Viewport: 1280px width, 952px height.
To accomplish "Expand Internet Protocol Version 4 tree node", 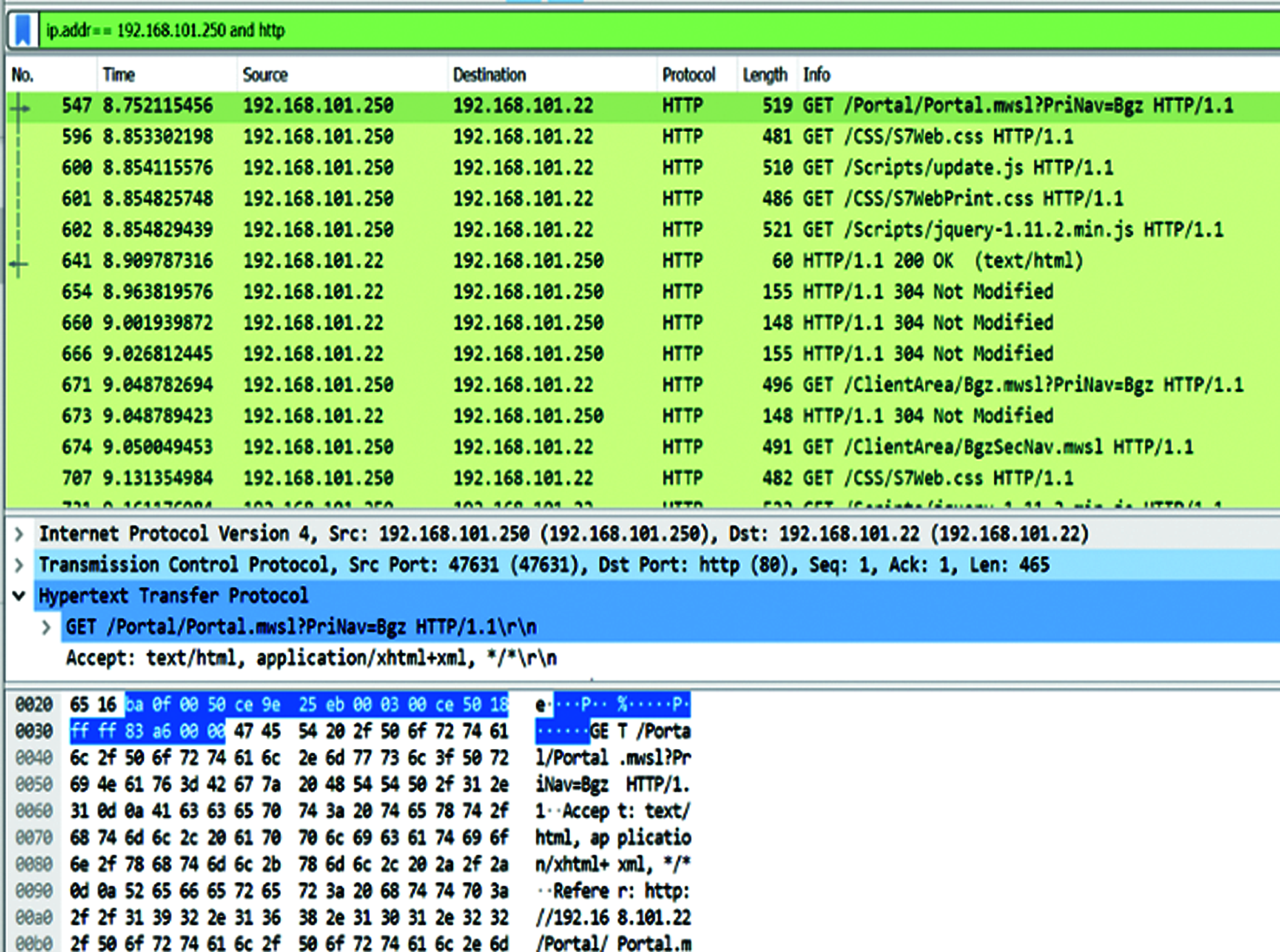I will [20, 534].
